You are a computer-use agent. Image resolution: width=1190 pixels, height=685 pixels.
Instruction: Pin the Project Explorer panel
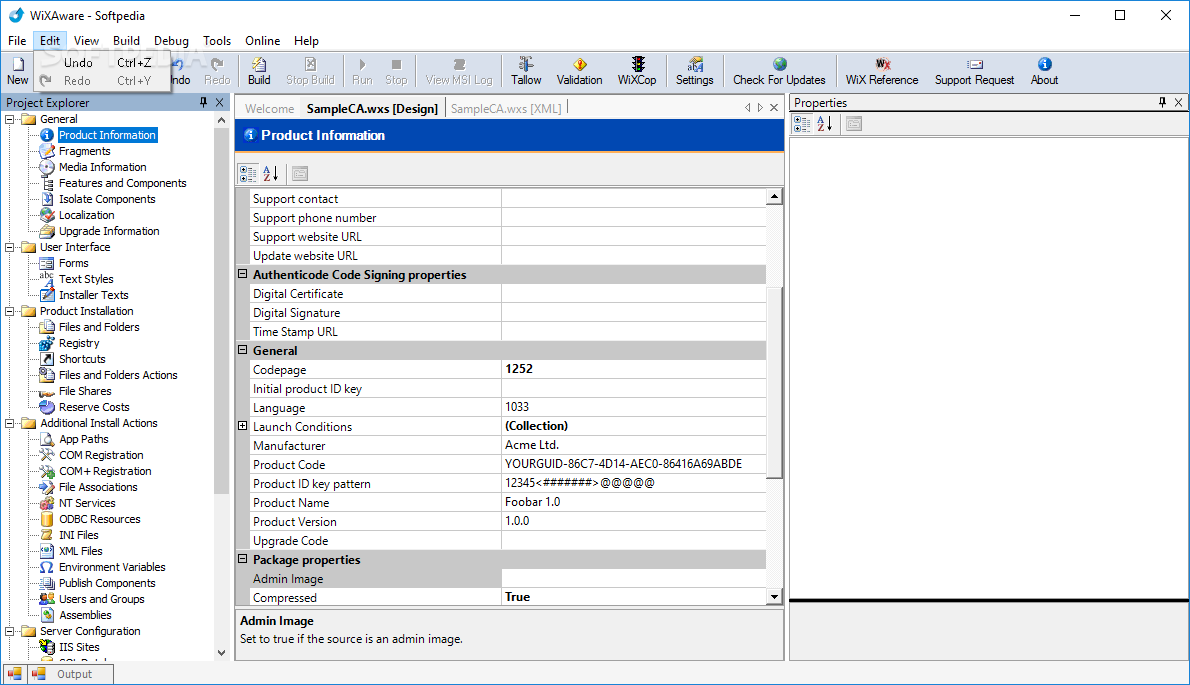(x=203, y=102)
